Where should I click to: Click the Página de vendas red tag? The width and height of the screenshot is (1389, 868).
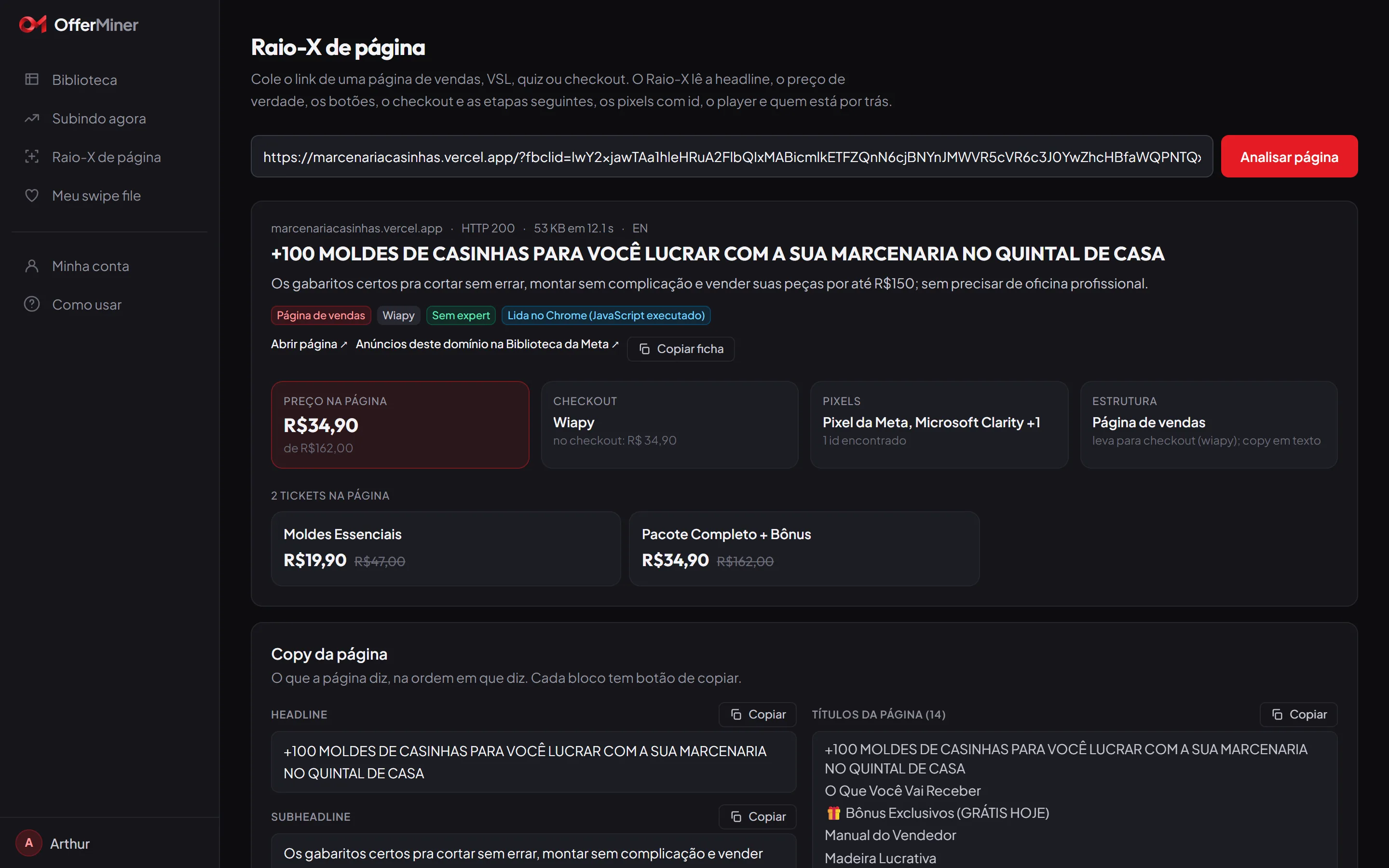[x=321, y=315]
